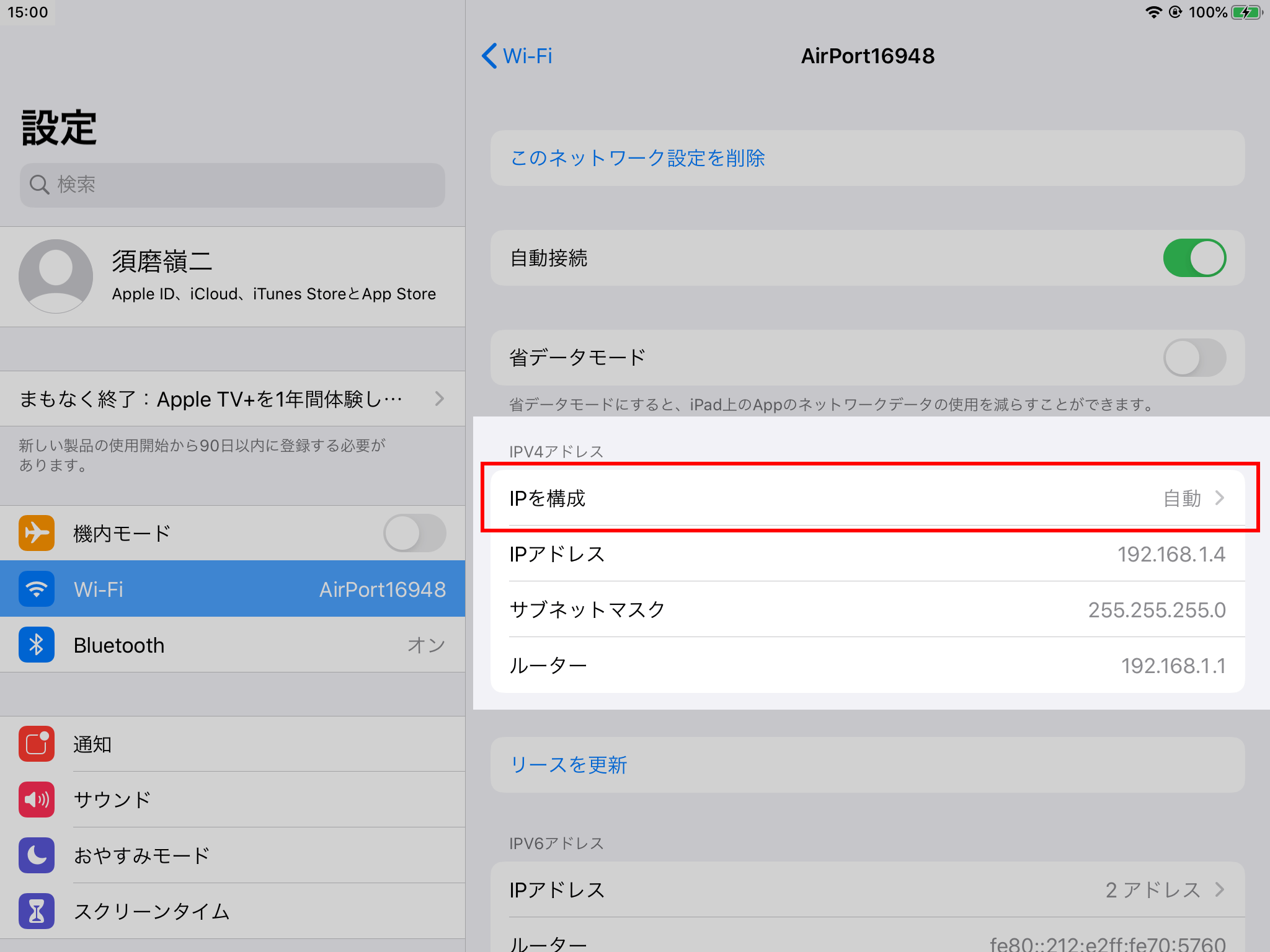Tap the Do Not Disturb moon icon
This screenshot has height=952, width=1270.
click(37, 855)
